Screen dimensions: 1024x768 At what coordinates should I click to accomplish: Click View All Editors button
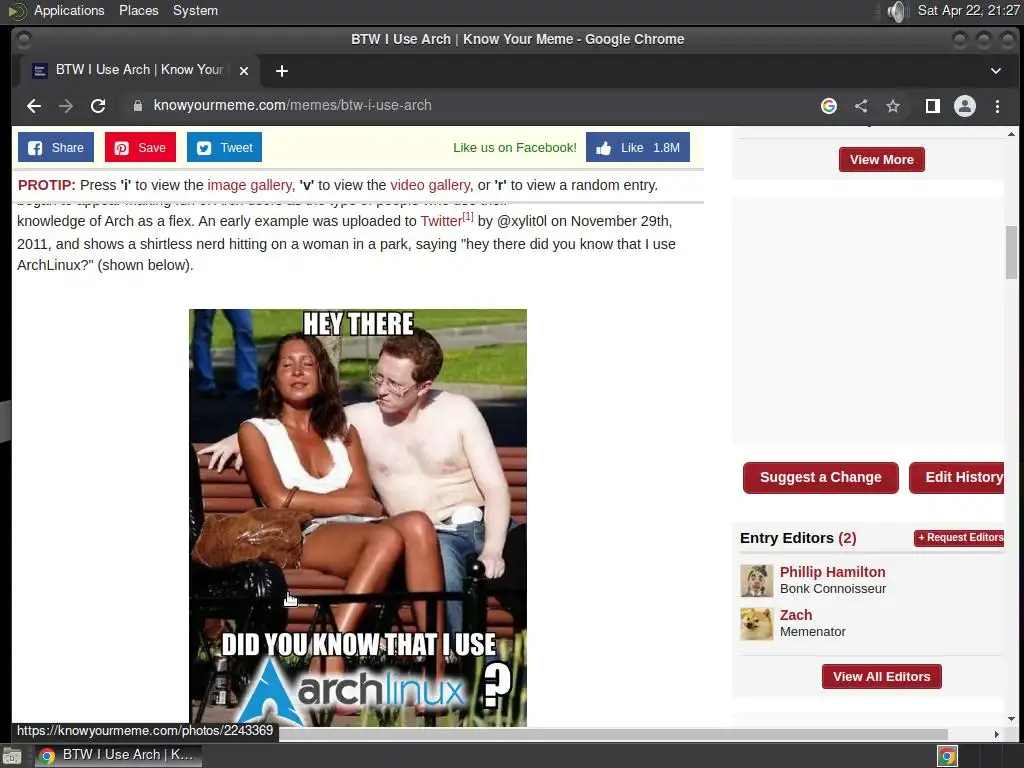pos(882,677)
